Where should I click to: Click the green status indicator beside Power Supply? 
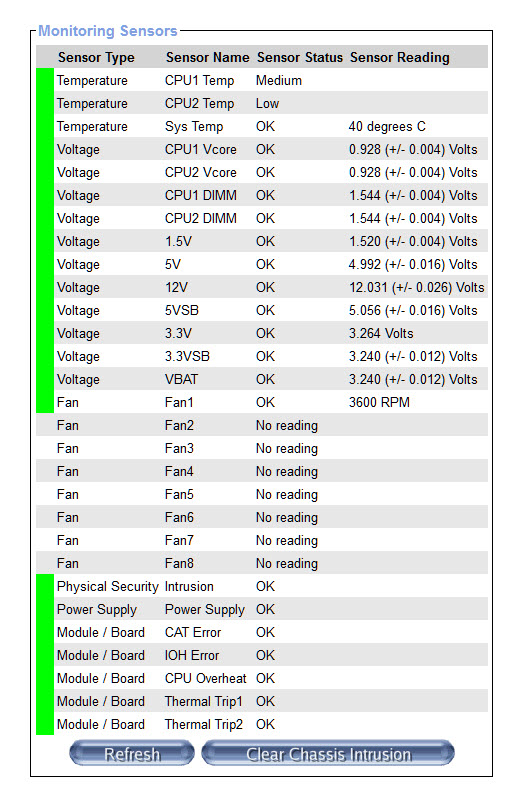click(x=45, y=609)
